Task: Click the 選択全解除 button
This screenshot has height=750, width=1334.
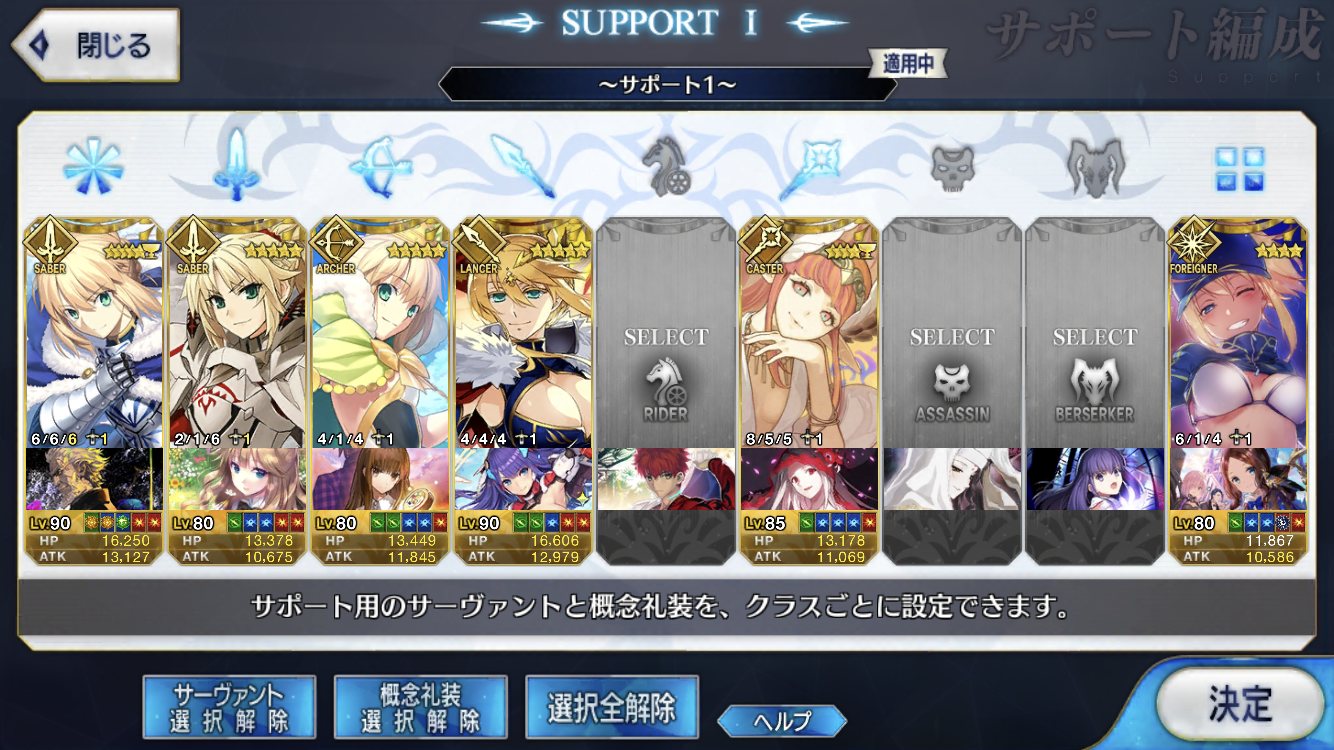Action: (611, 706)
